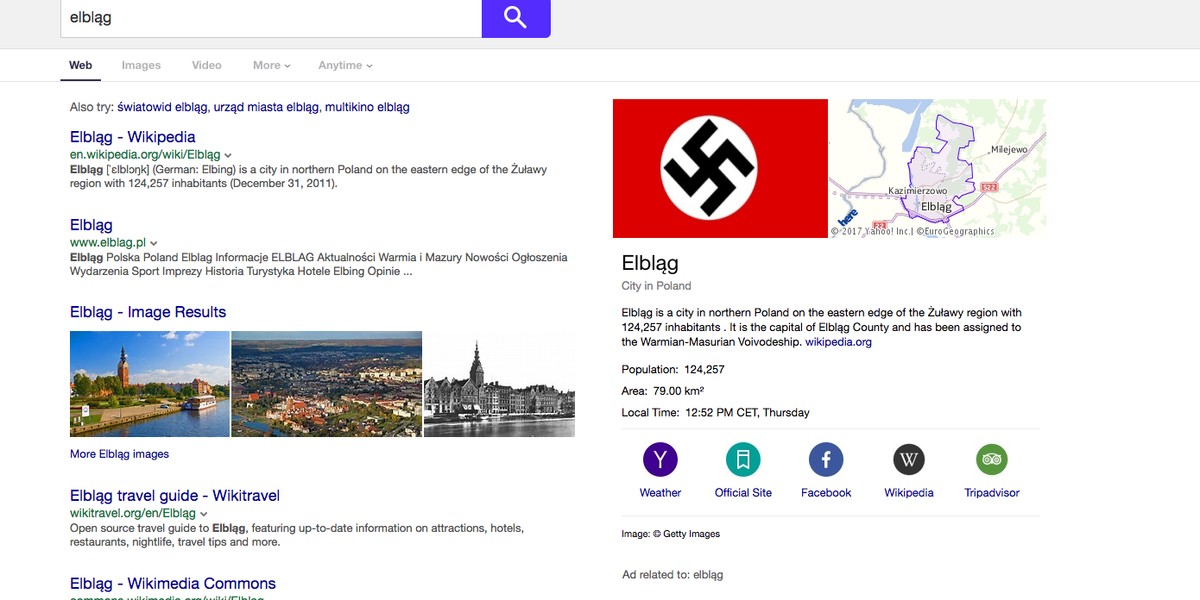Click the green URL www.elblag.pl
Image resolution: width=1200 pixels, height=600 pixels.
108,244
